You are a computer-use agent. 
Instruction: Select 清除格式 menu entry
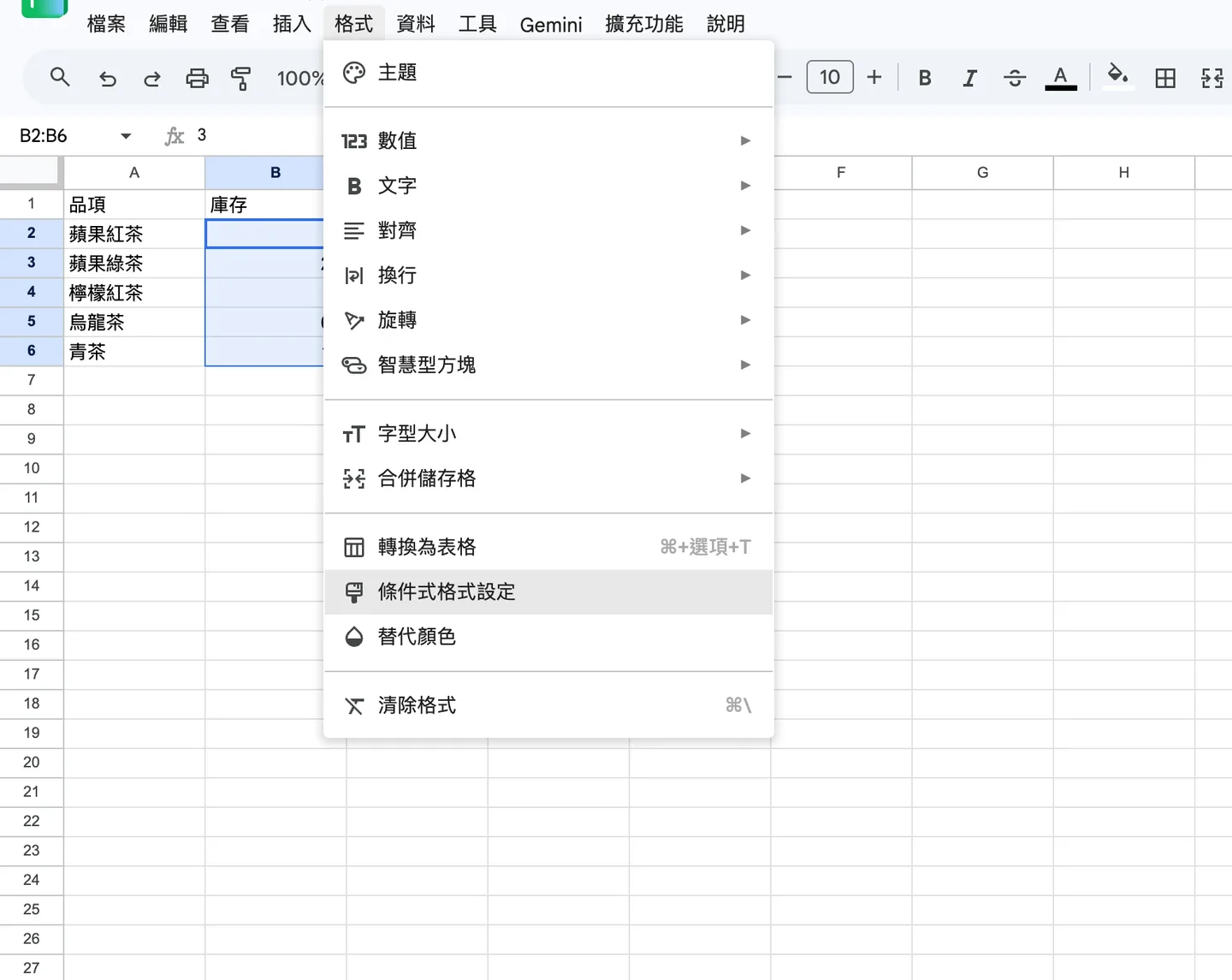click(548, 705)
